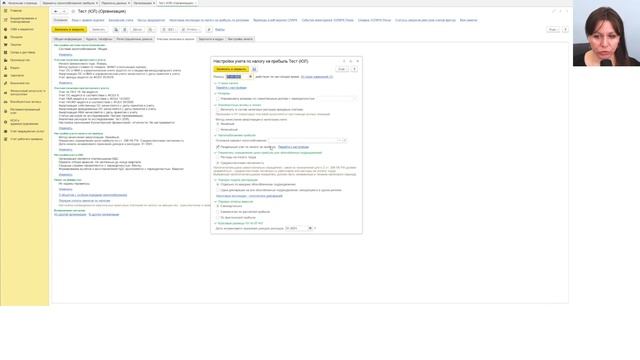Collapse Порядок уплаты авансов section
This screenshot has height=360, width=640.
click(216, 202)
